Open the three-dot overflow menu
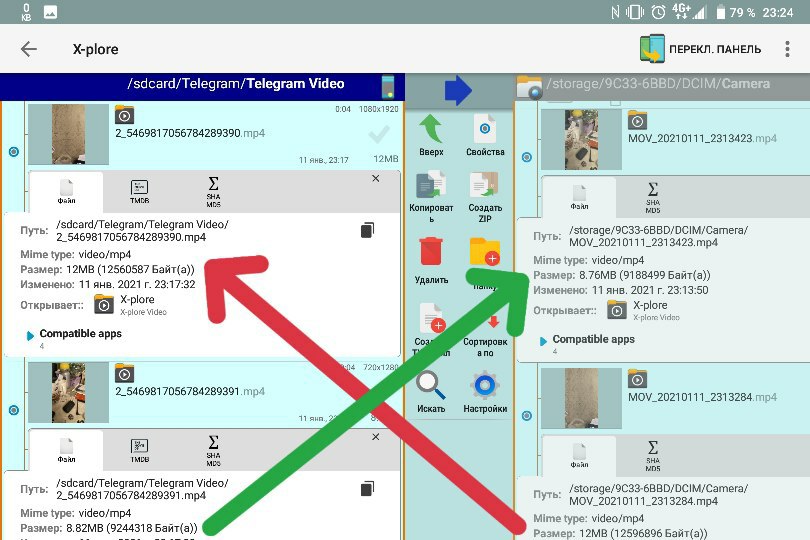 [x=787, y=49]
